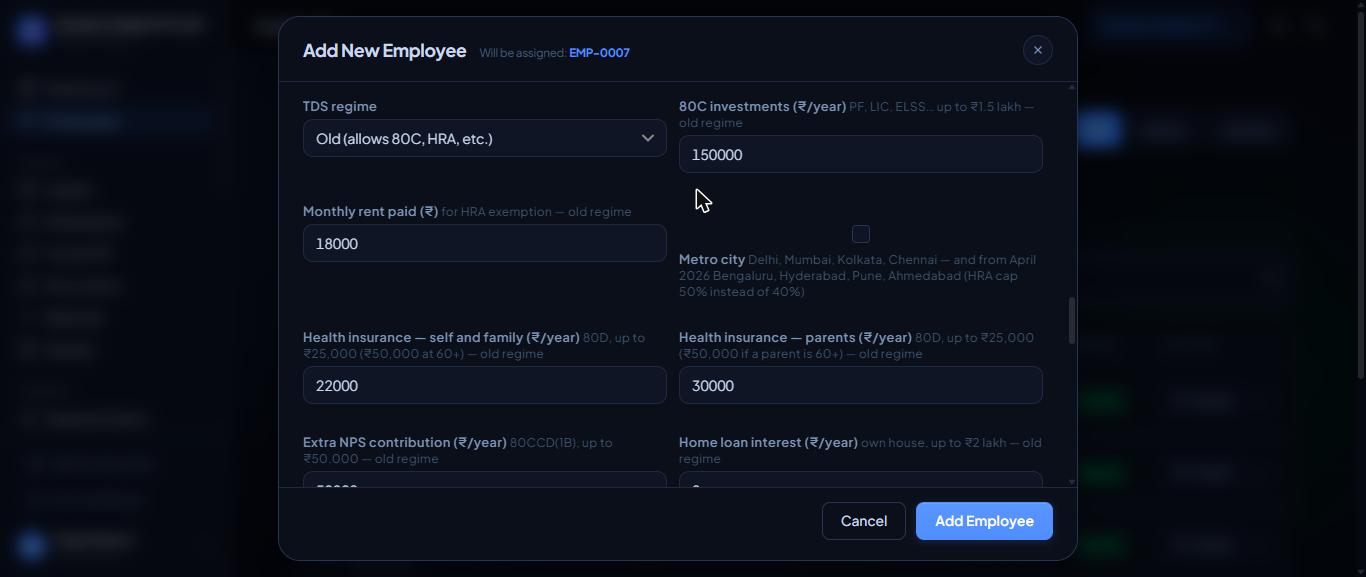Click the EMP-0007 employee ID

click(x=599, y=53)
